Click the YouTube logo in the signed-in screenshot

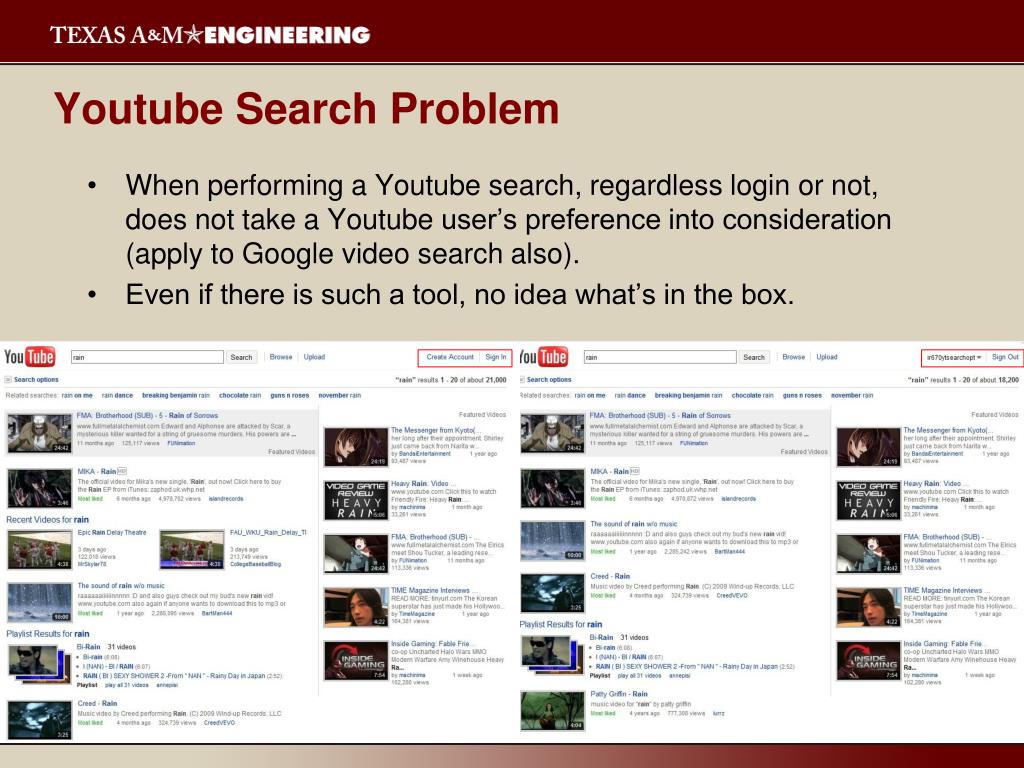[x=543, y=357]
